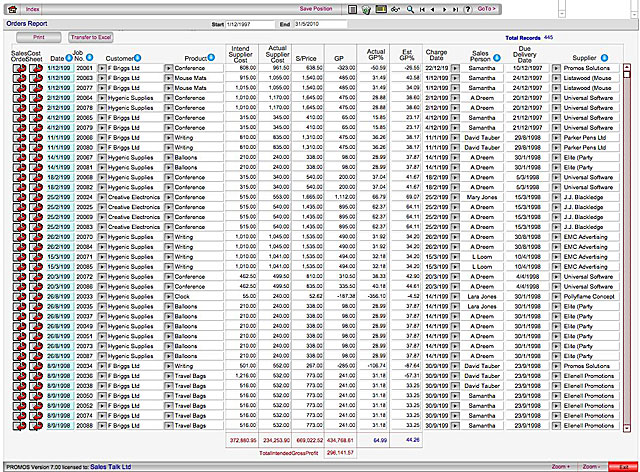Screen dimensions: 640x472
Task: Open the magnifier search tool
Action: click(x=410, y=9)
